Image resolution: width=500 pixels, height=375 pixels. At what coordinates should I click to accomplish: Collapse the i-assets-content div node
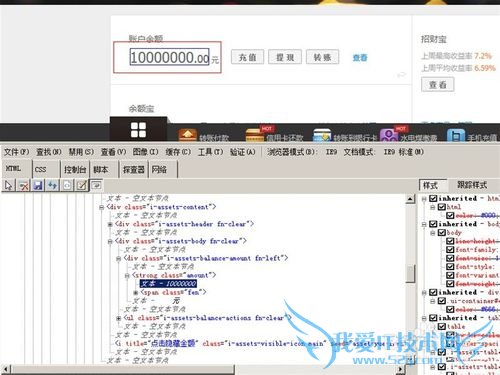pos(101,207)
